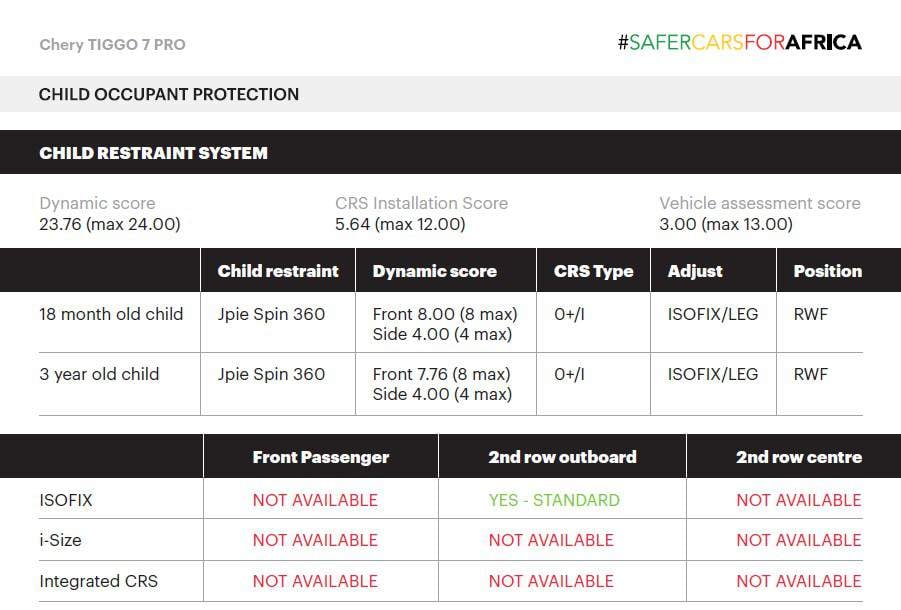This screenshot has width=901, height=610.
Task: Click Front 7.76 score for 3 year old
Action: click(441, 374)
